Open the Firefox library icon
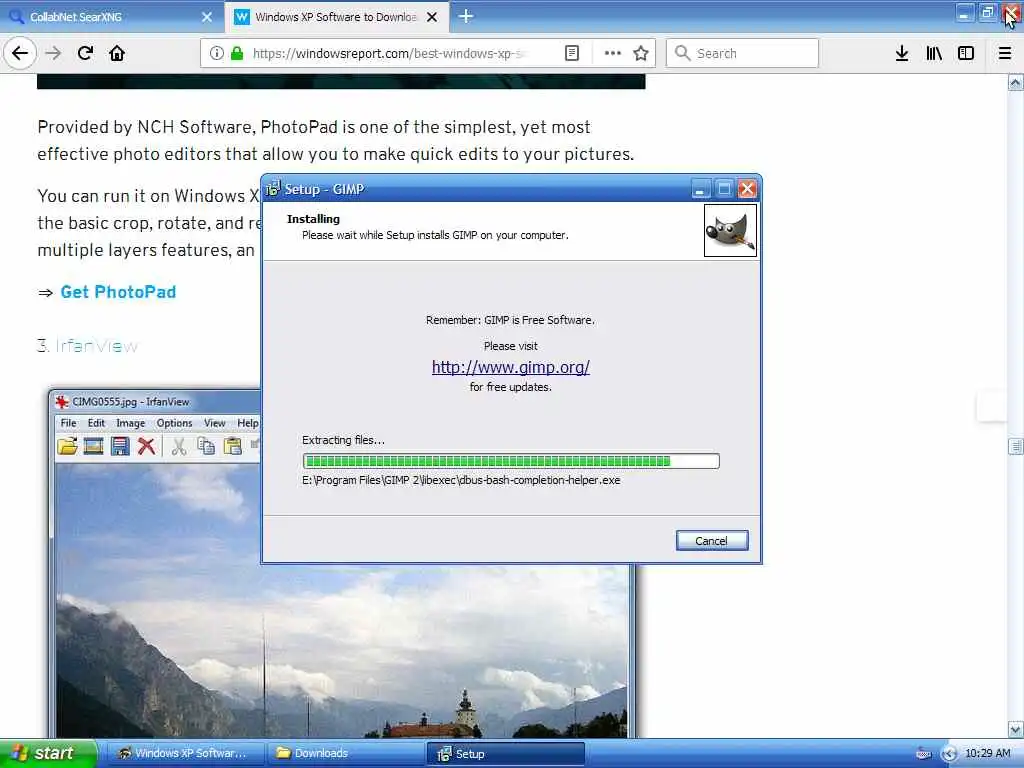Screen dimensions: 1024x768 click(934, 53)
